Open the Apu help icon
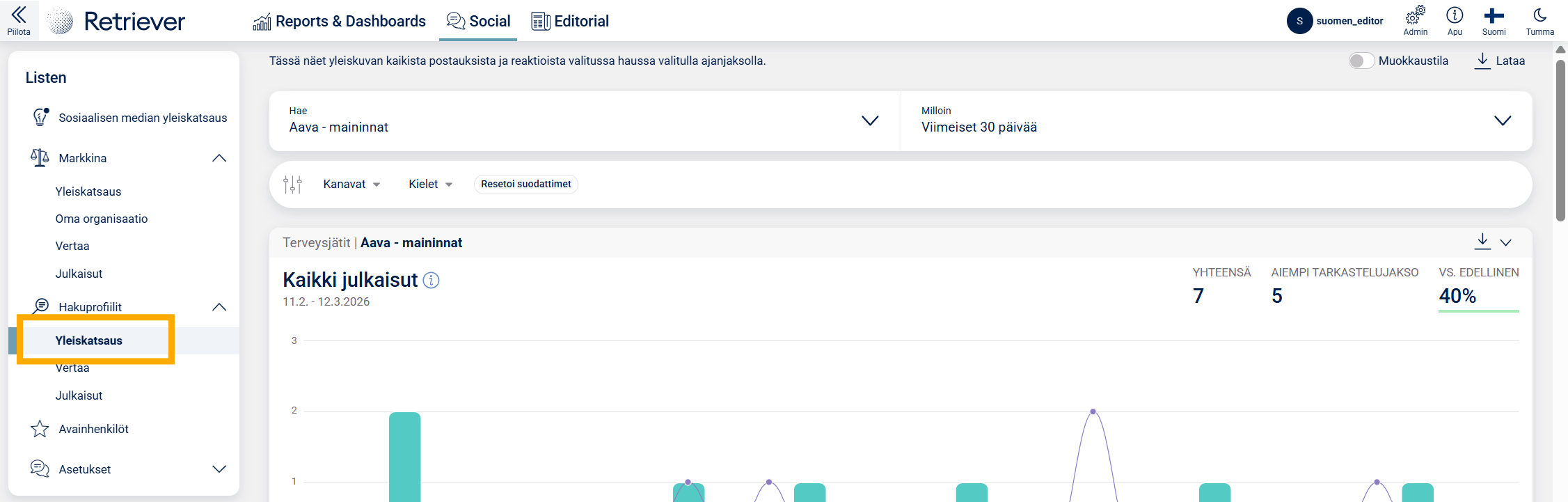This screenshot has height=502, width=1568. coord(1455,17)
